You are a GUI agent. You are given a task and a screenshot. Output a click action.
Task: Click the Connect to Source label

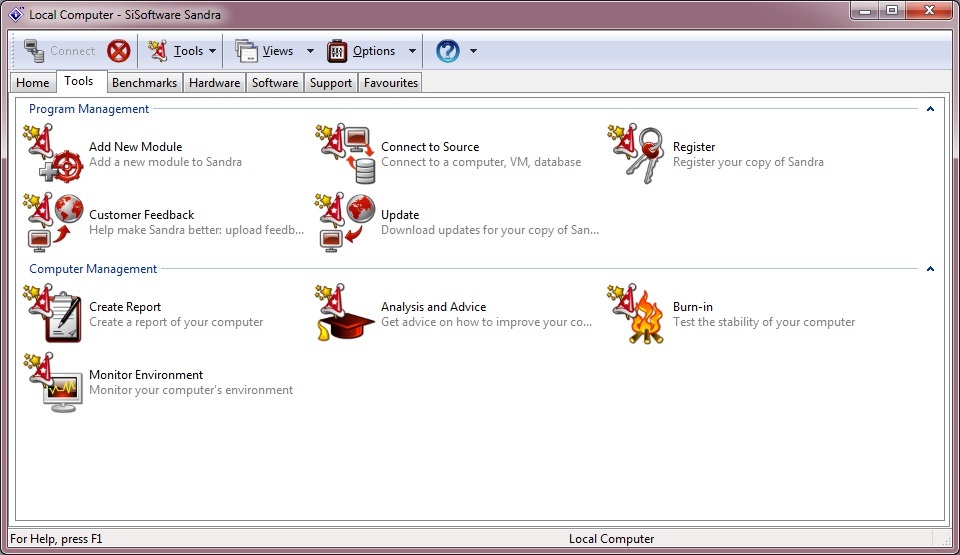pos(430,147)
